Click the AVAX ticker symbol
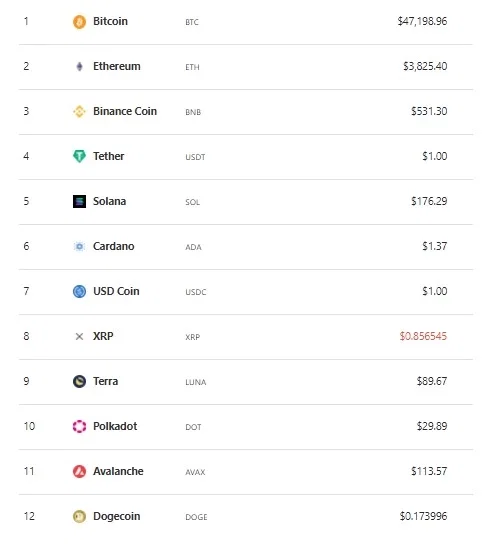The height and width of the screenshot is (544, 493). 195,472
